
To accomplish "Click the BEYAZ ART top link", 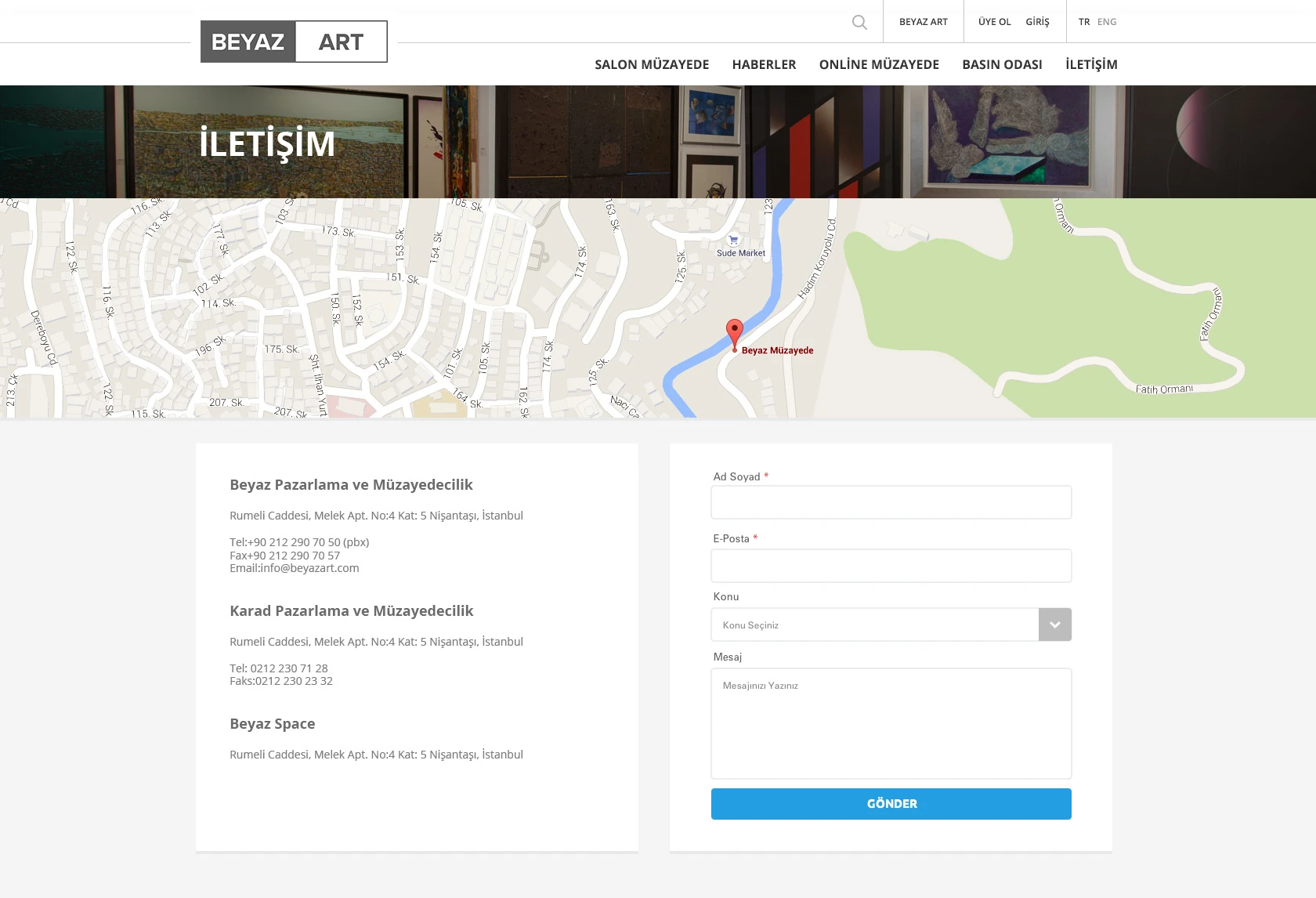I will 924,22.
